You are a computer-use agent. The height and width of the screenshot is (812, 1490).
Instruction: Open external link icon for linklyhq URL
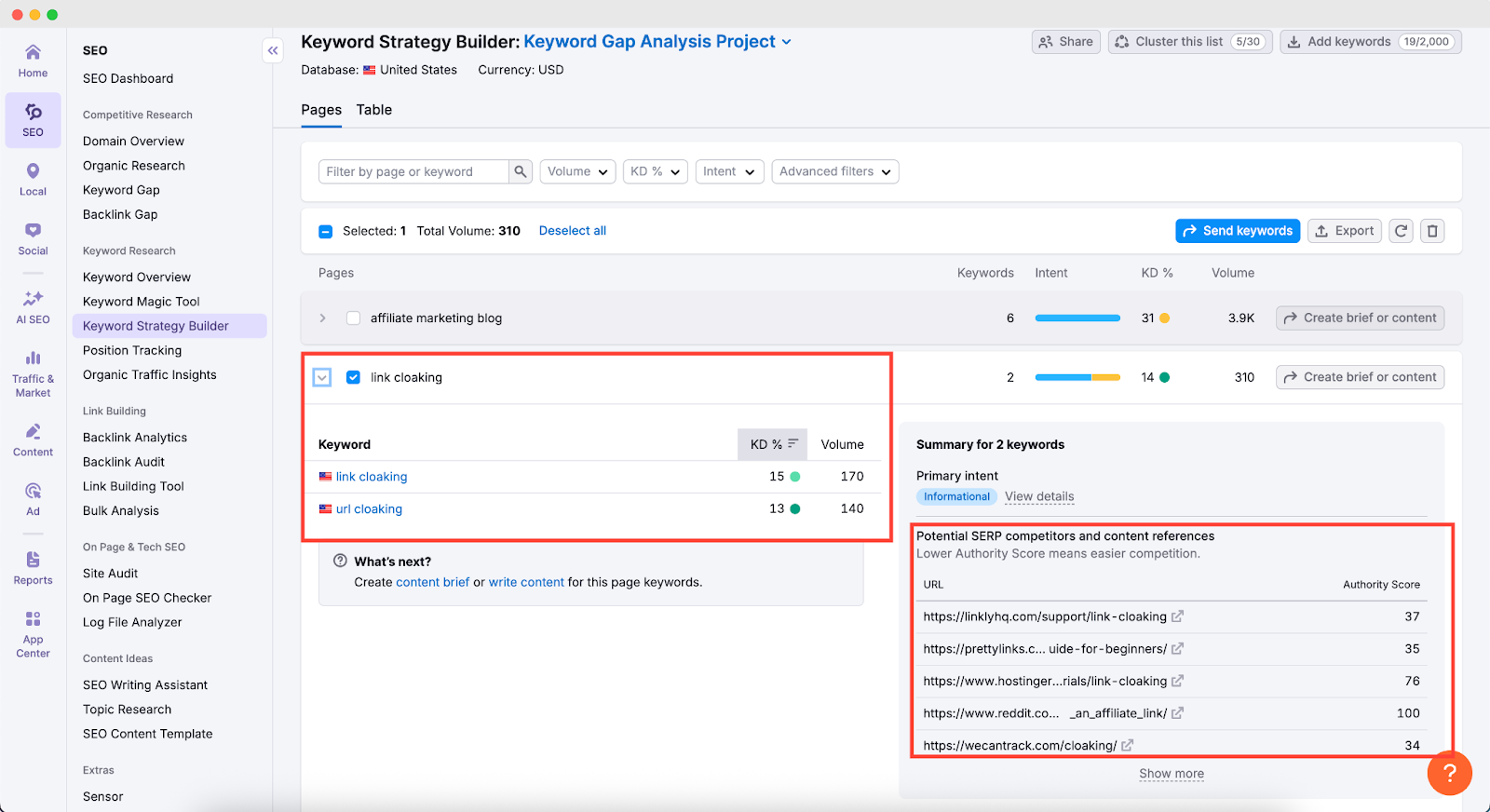(x=1177, y=616)
